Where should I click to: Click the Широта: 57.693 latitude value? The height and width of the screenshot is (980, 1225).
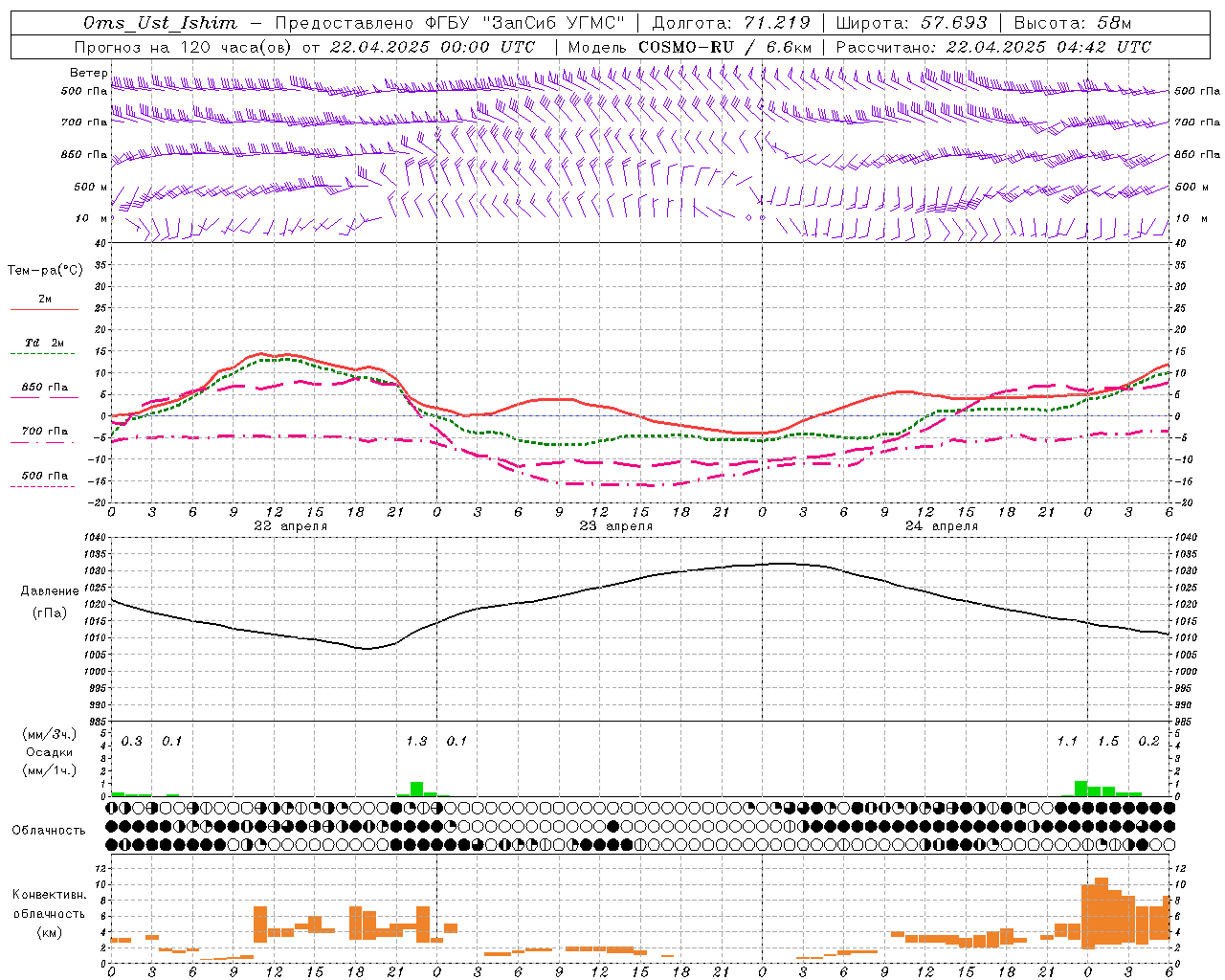pos(911,23)
